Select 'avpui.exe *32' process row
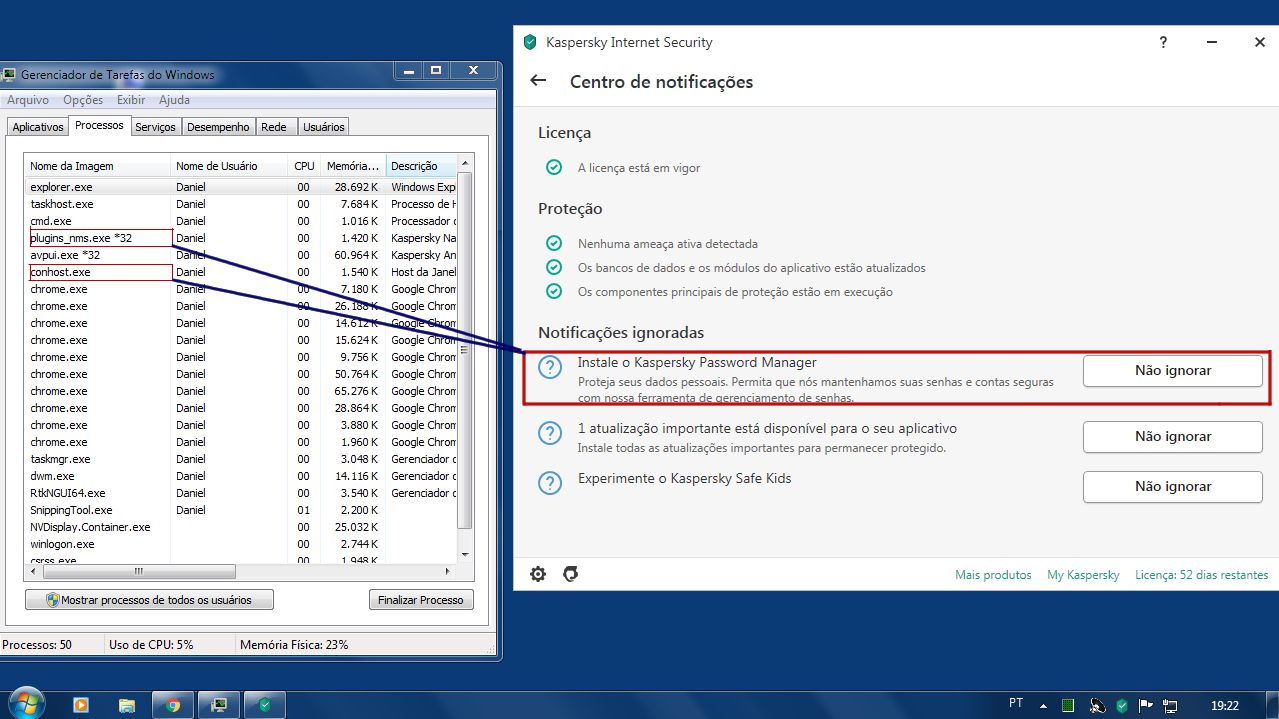The image size is (1279, 719). [x=241, y=255]
